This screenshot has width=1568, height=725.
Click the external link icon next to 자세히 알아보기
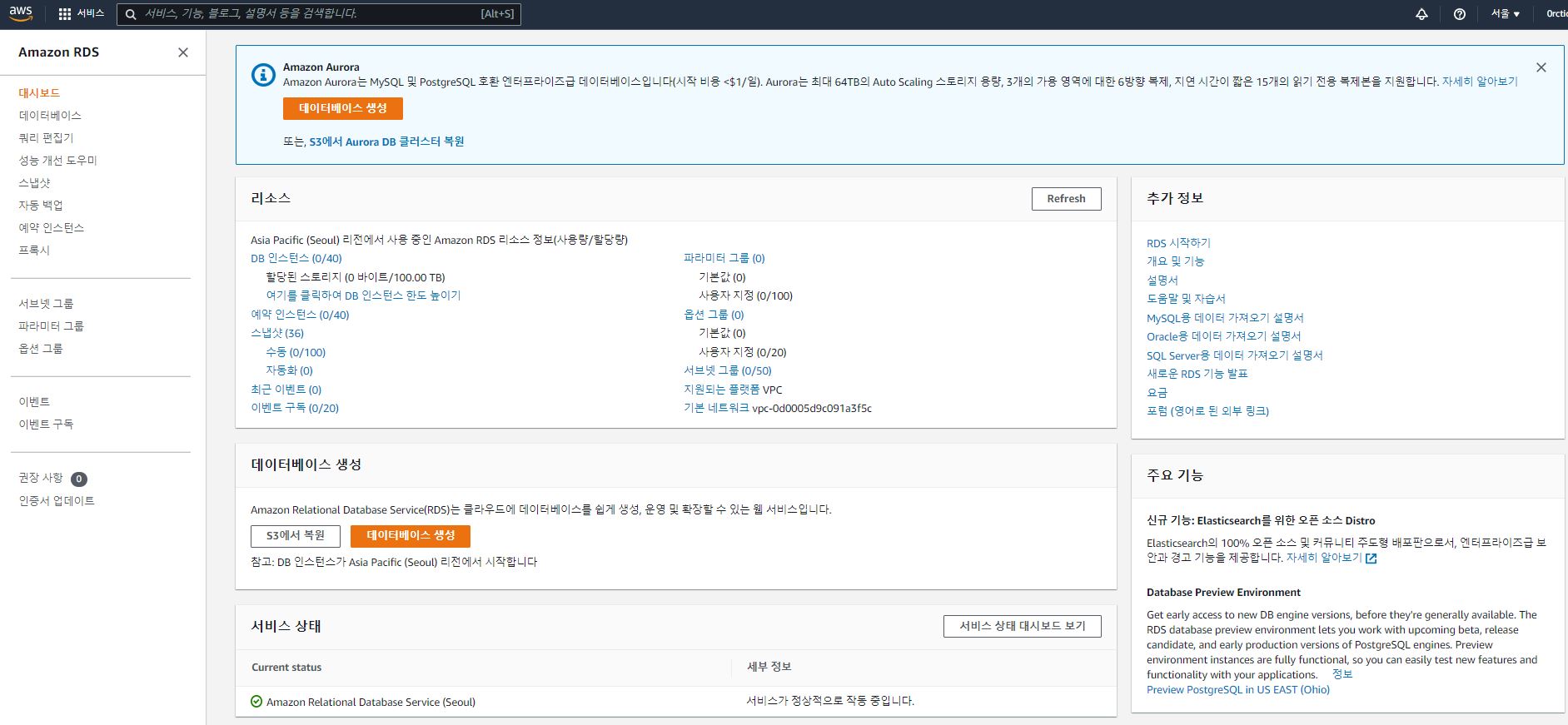[1371, 559]
